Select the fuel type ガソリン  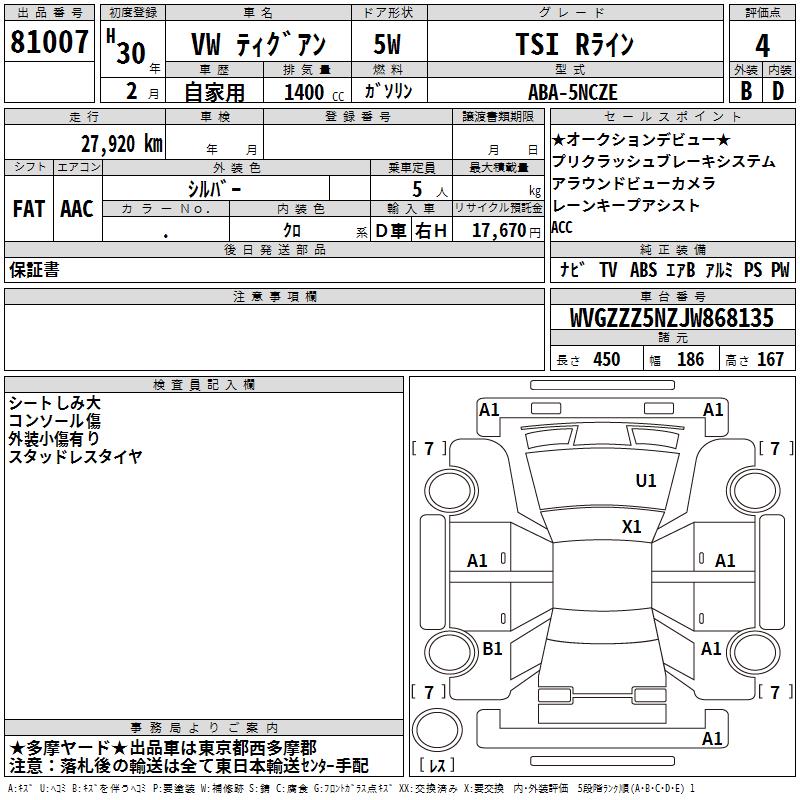coord(388,91)
